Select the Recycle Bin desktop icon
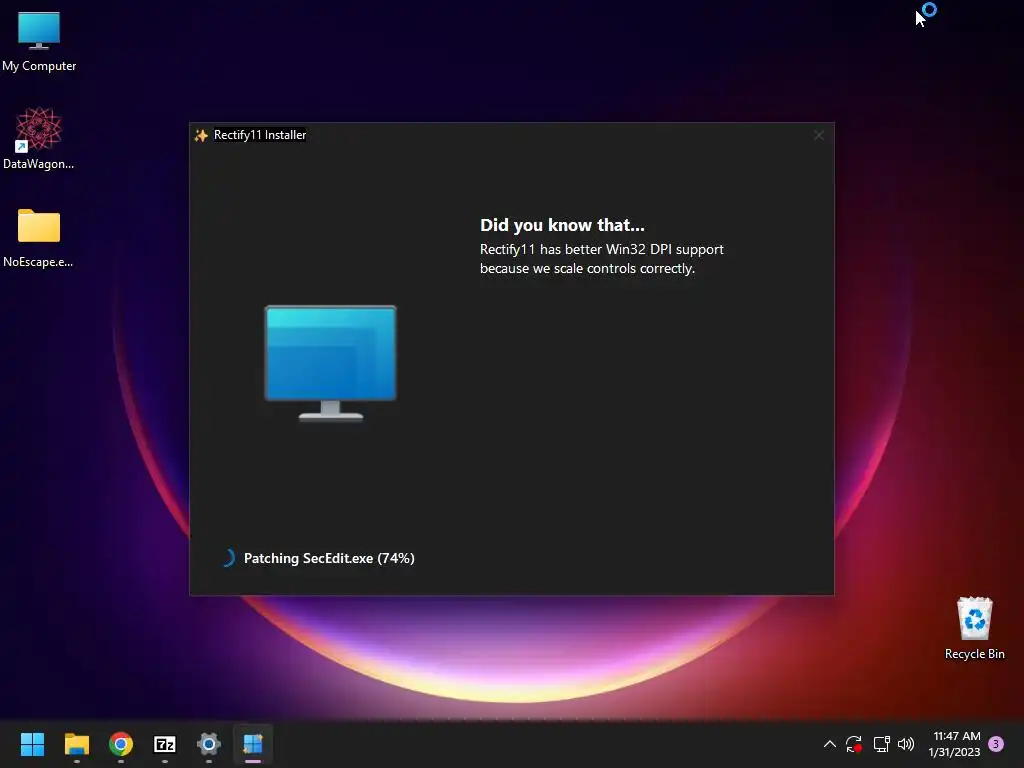1024x768 pixels. (x=974, y=628)
